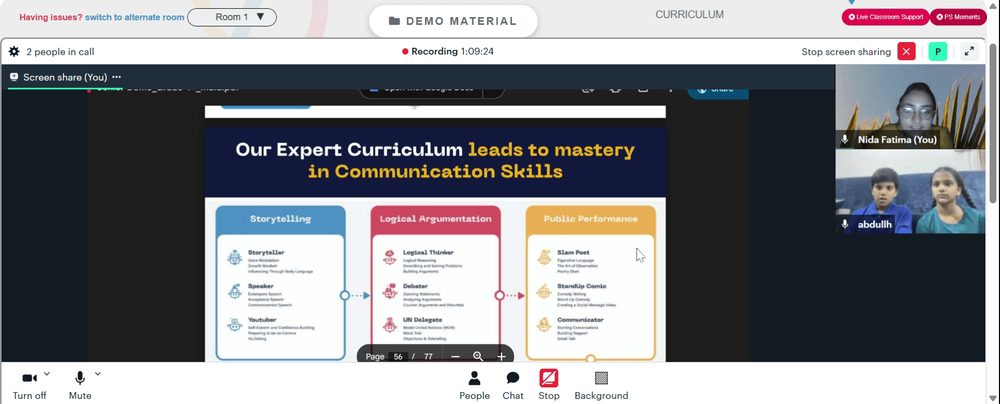Click the Debater robot icon
The height and width of the screenshot is (404, 1000).
click(x=390, y=291)
